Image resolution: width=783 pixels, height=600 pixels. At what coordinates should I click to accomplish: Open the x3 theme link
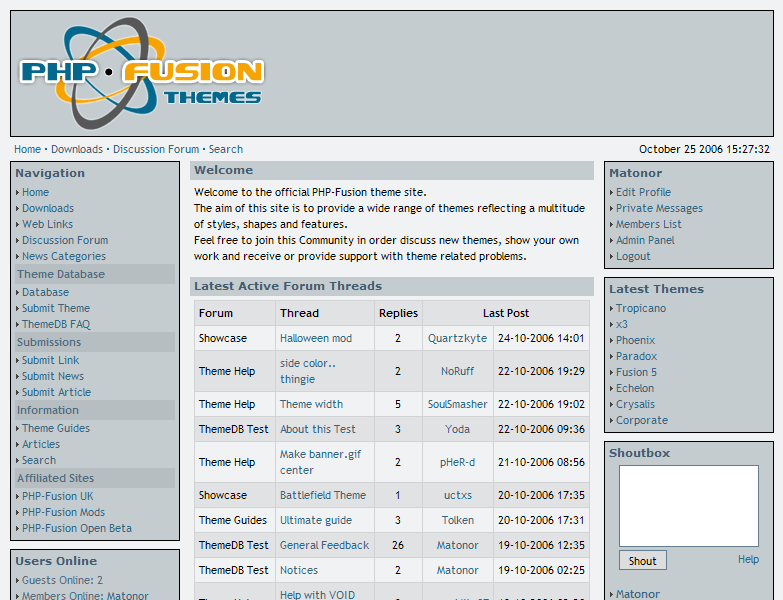[622, 324]
